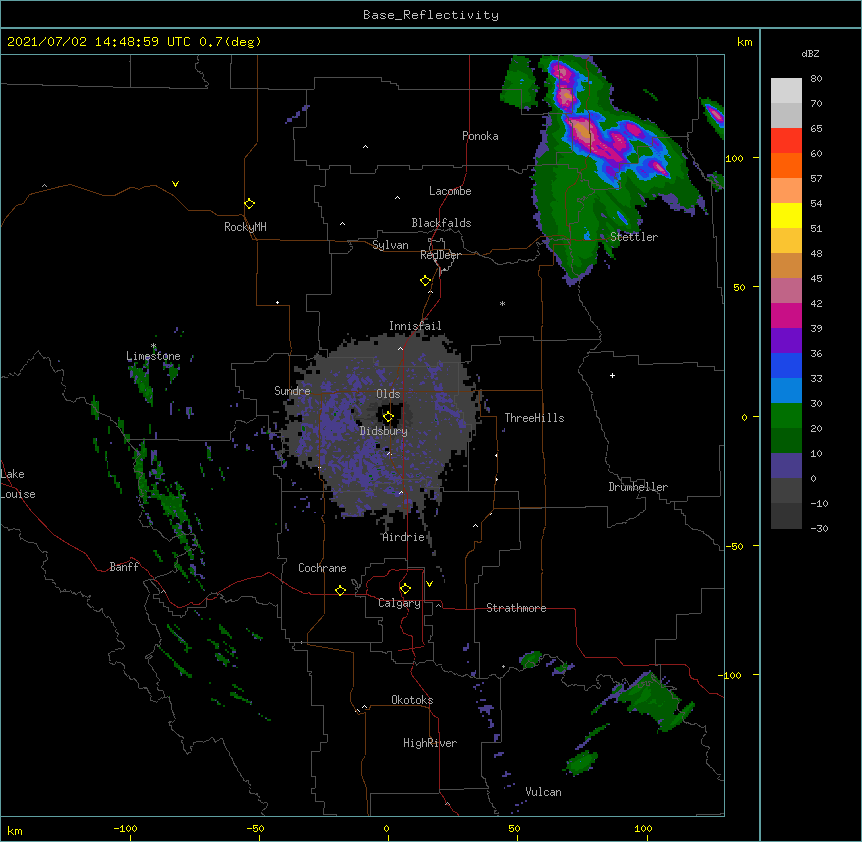
Task: Select the Sylvan label on the map
Action: (x=390, y=245)
